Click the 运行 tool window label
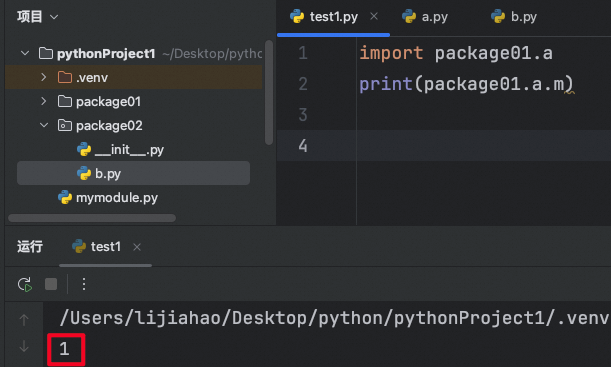Screen dimensions: 611x367 coord(30,247)
